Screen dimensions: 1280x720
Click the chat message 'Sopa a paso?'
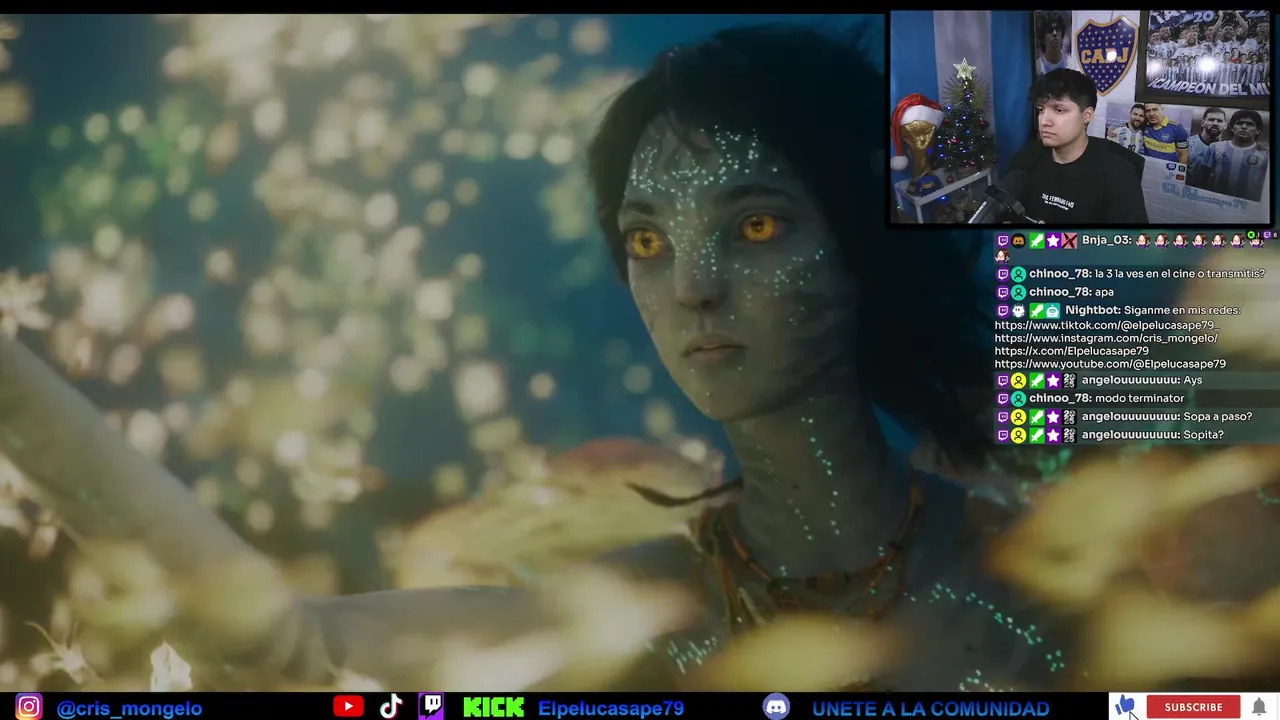pyautogui.click(x=1218, y=416)
